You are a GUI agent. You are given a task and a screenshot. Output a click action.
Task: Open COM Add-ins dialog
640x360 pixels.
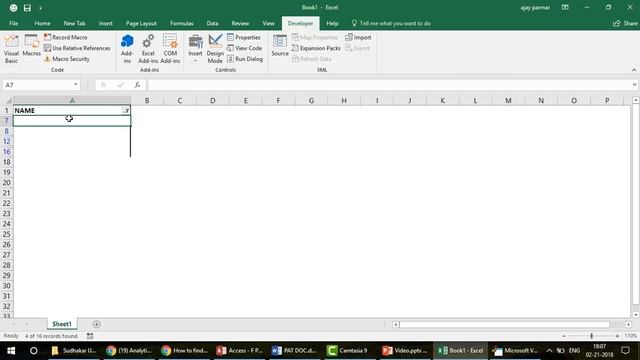tap(170, 49)
